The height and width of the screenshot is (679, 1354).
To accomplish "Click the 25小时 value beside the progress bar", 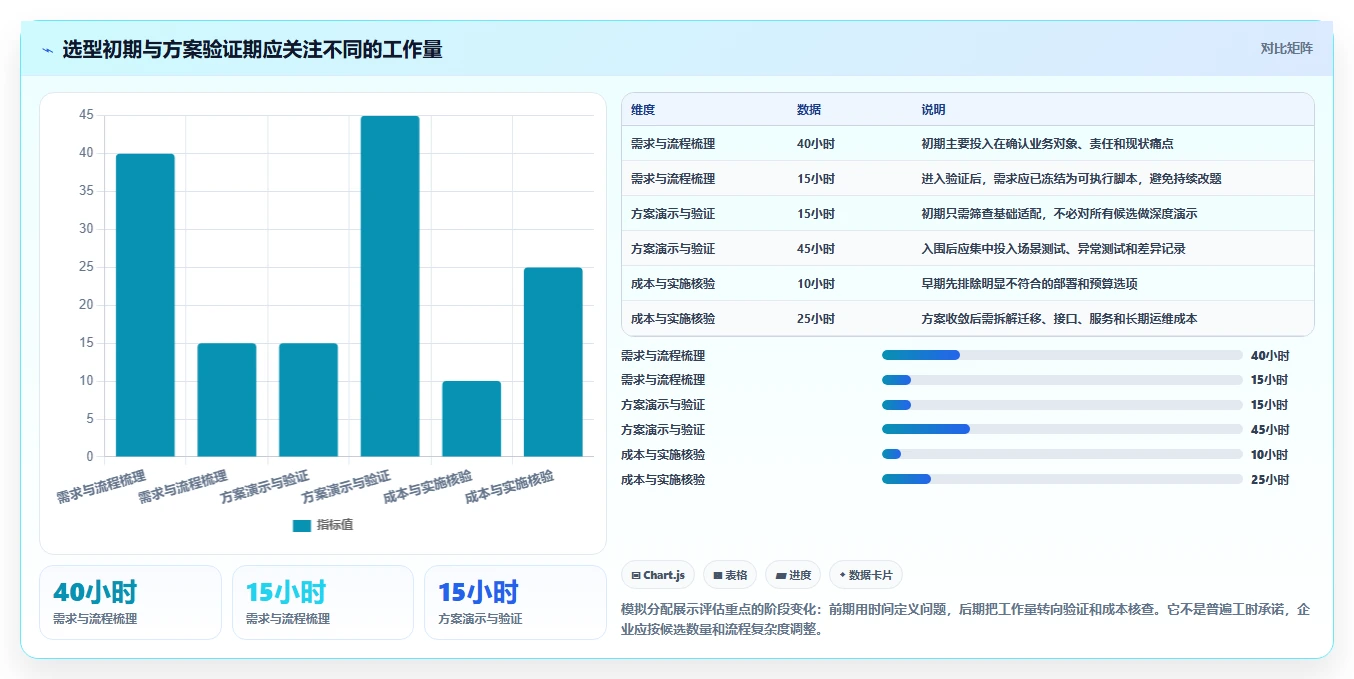I will coord(1270,480).
